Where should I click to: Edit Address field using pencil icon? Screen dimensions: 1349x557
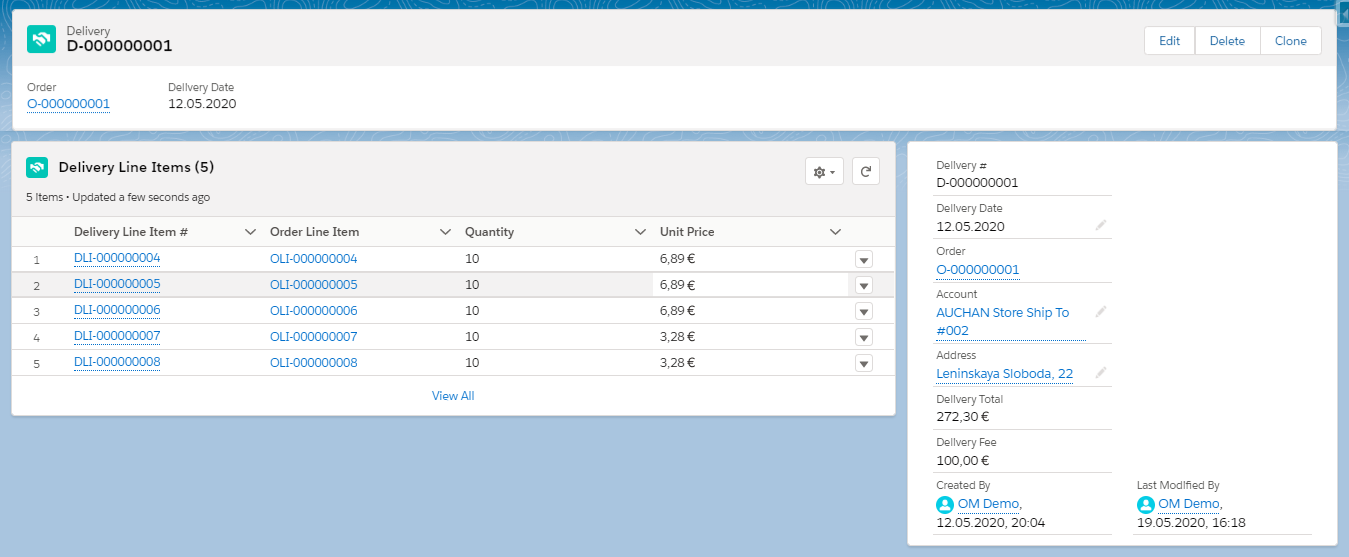click(x=1101, y=373)
